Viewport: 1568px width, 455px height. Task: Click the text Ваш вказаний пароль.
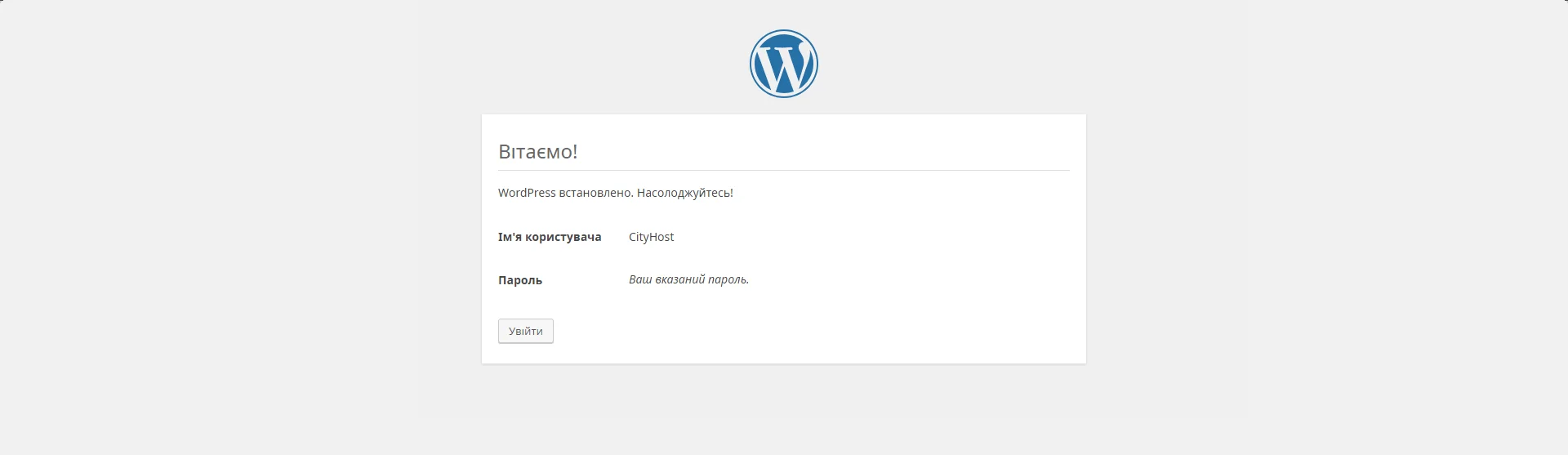[688, 279]
